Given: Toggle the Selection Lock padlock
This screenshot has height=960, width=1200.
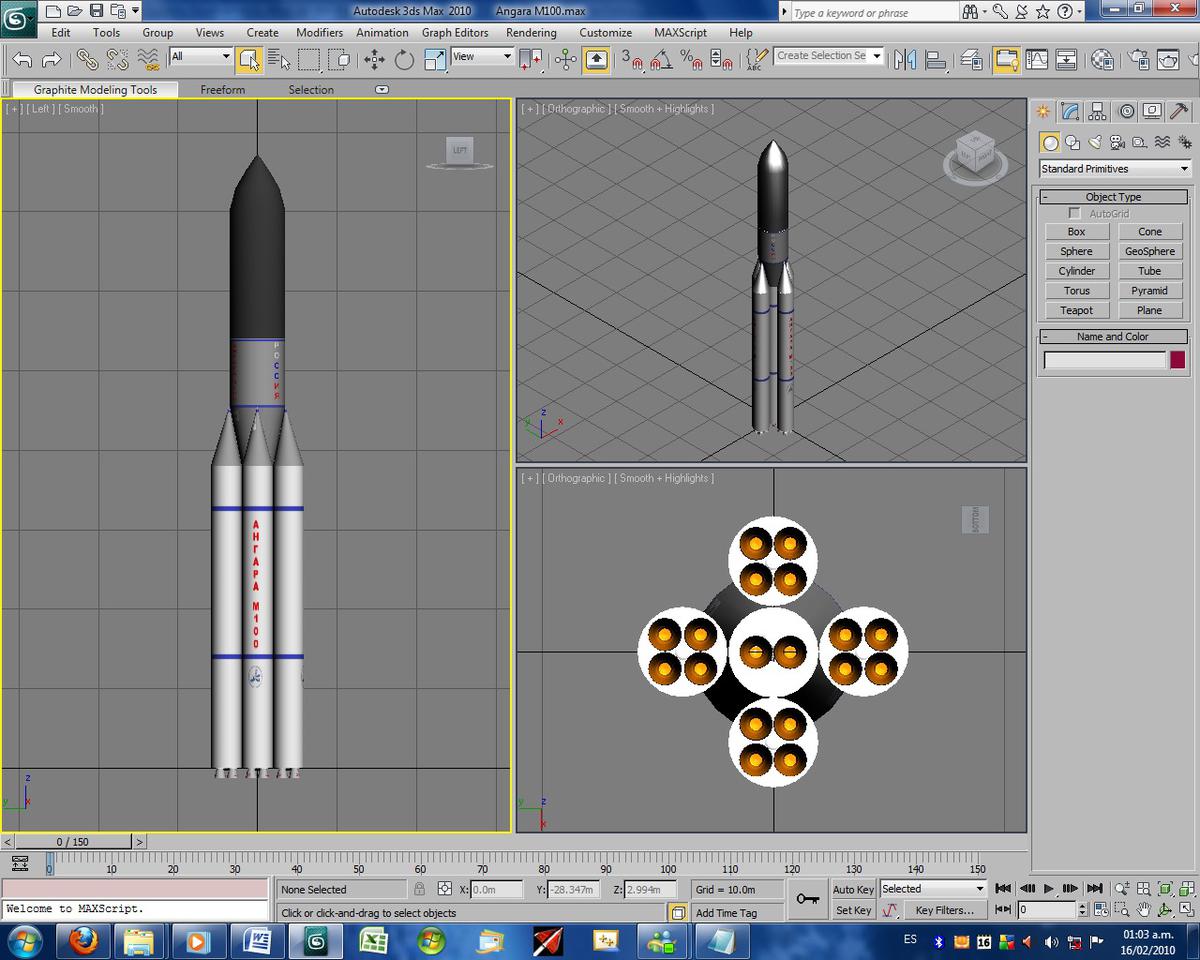Looking at the screenshot, I should (419, 889).
